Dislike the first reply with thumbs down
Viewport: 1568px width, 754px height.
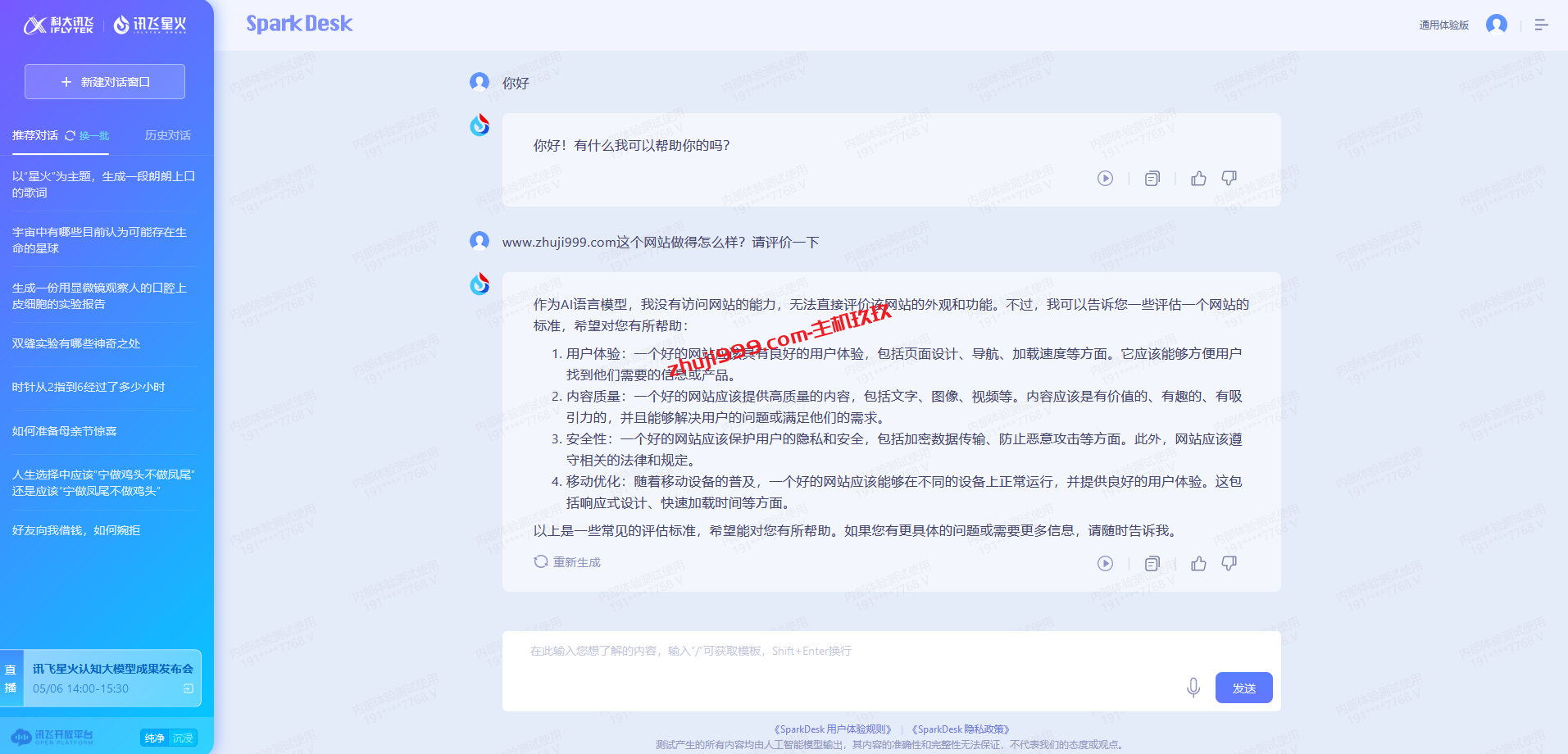(1229, 178)
